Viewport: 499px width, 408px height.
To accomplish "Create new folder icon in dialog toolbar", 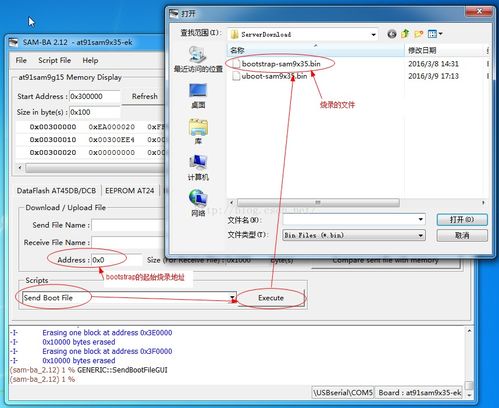I will click(419, 34).
